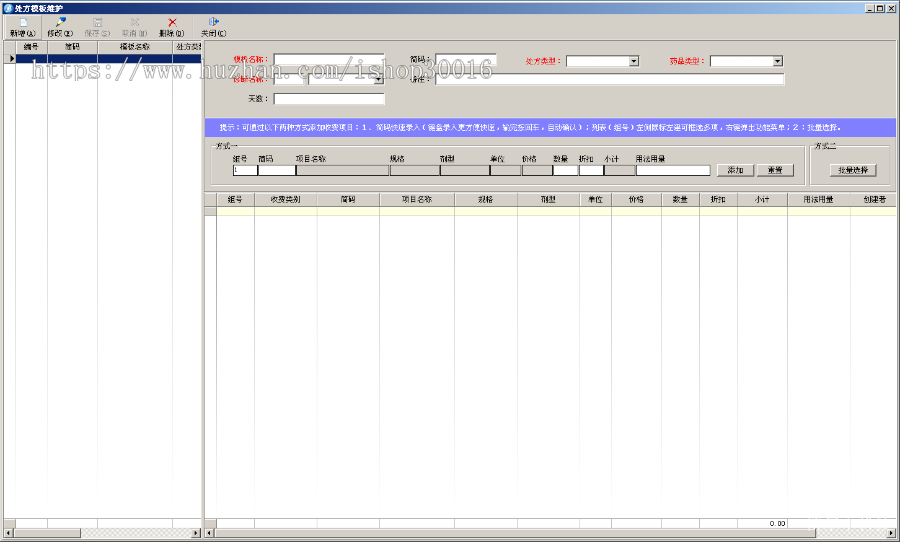Click the 组号 column header in item grid
Viewport: 900px width, 542px height.
(x=235, y=199)
